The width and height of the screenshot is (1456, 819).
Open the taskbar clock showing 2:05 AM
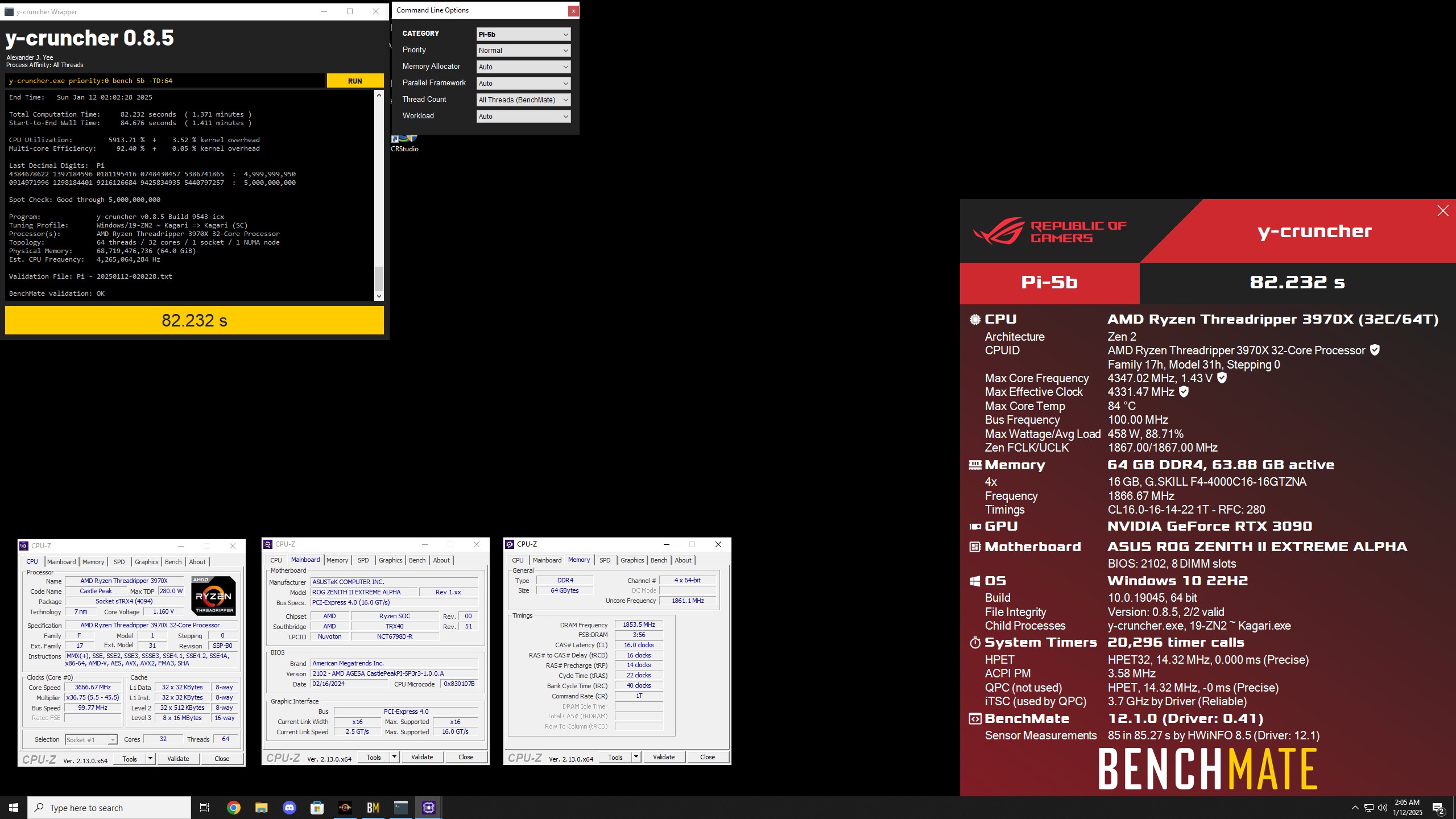[1407, 808]
